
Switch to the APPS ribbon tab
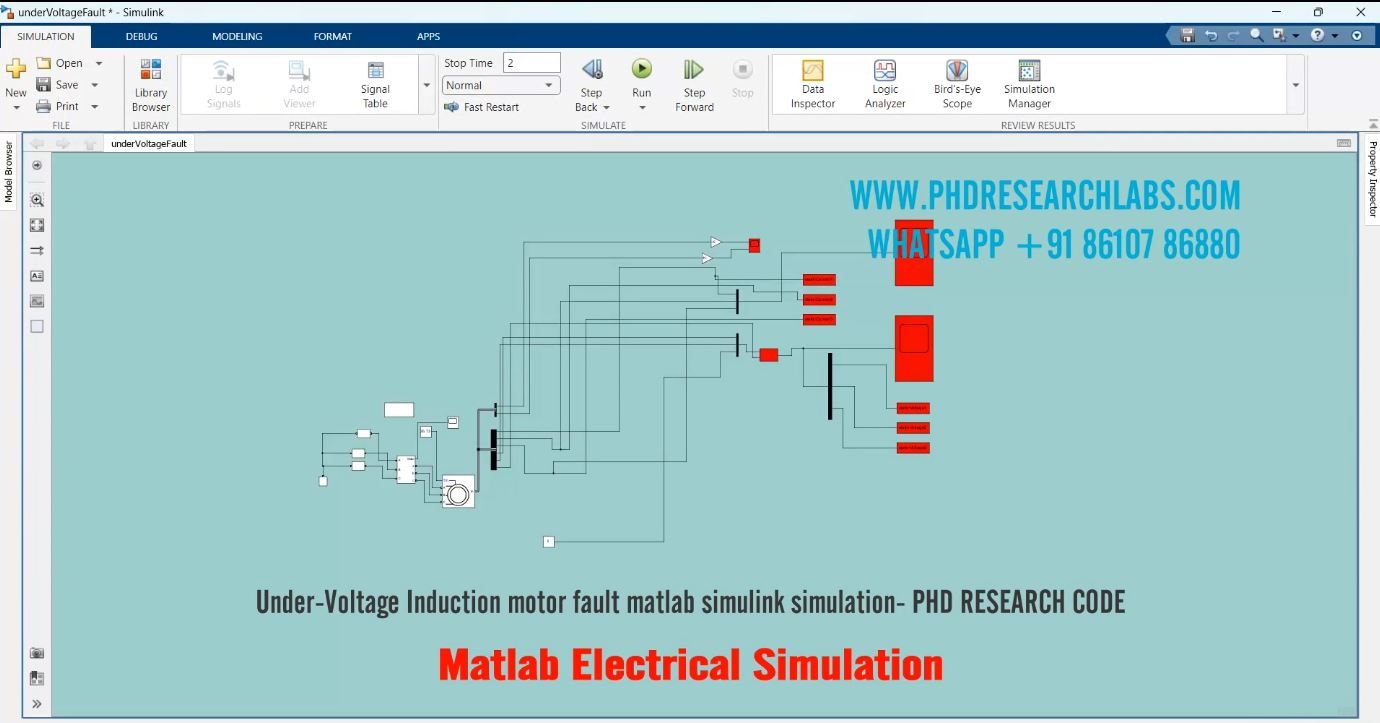428,36
